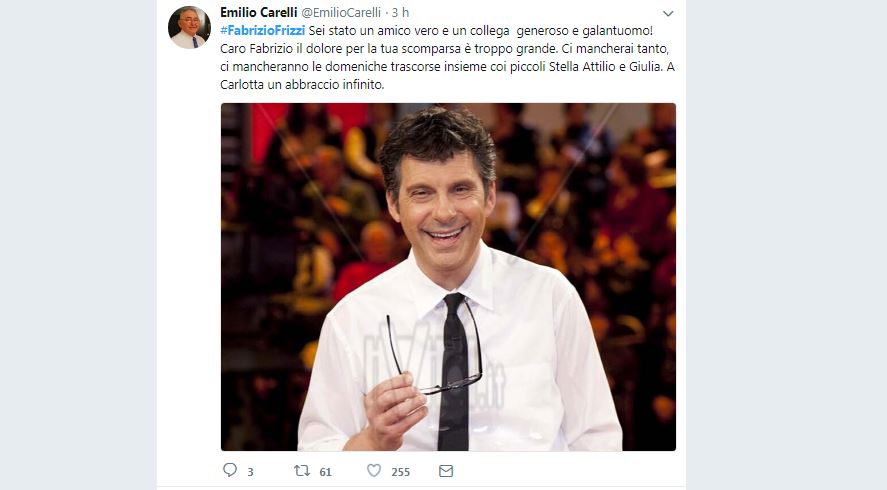The image size is (887, 490).
Task: Open Emilio Carelli's profile avatar
Action: [189, 27]
